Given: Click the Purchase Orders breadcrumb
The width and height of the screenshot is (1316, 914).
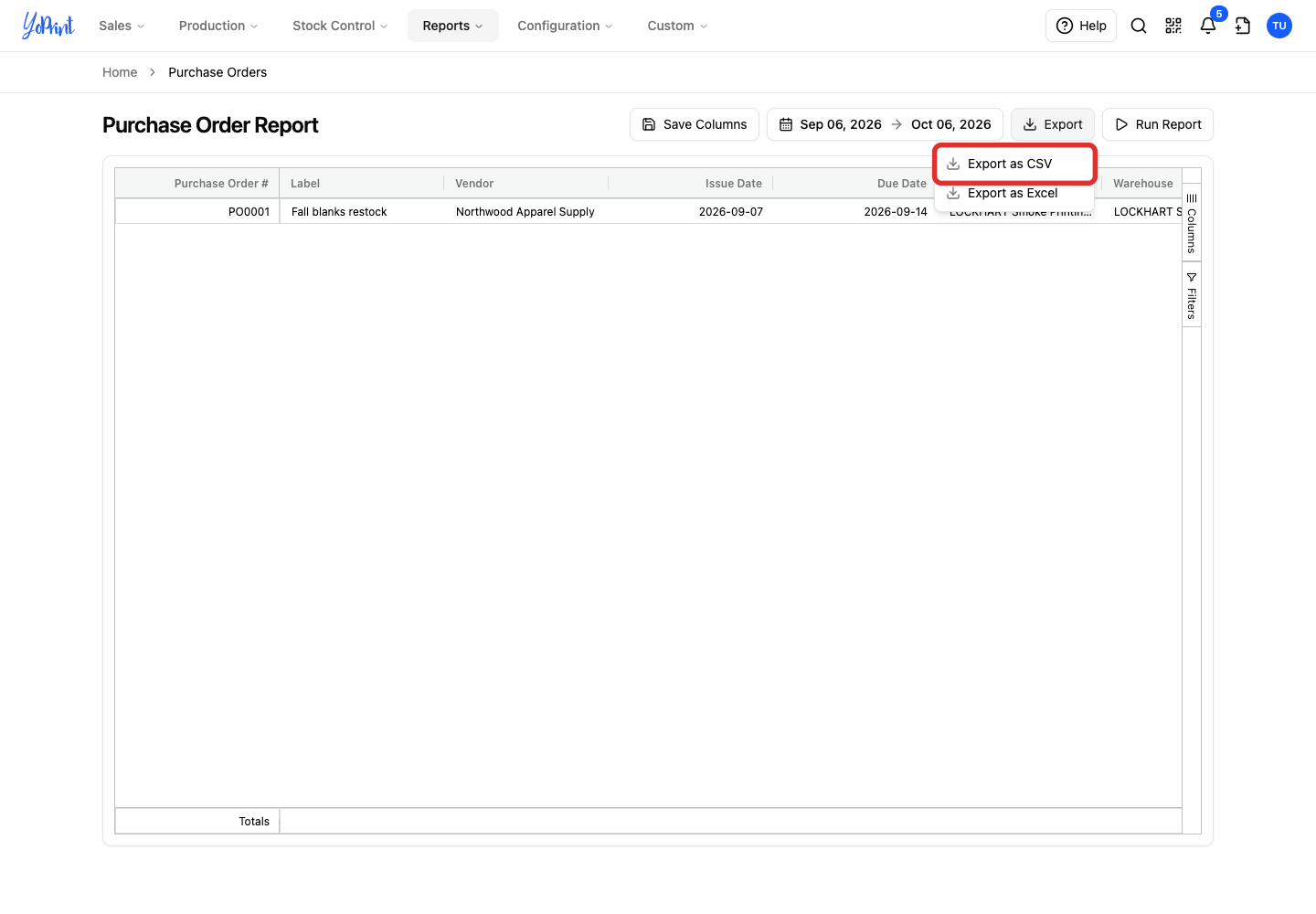Looking at the screenshot, I should click(218, 72).
